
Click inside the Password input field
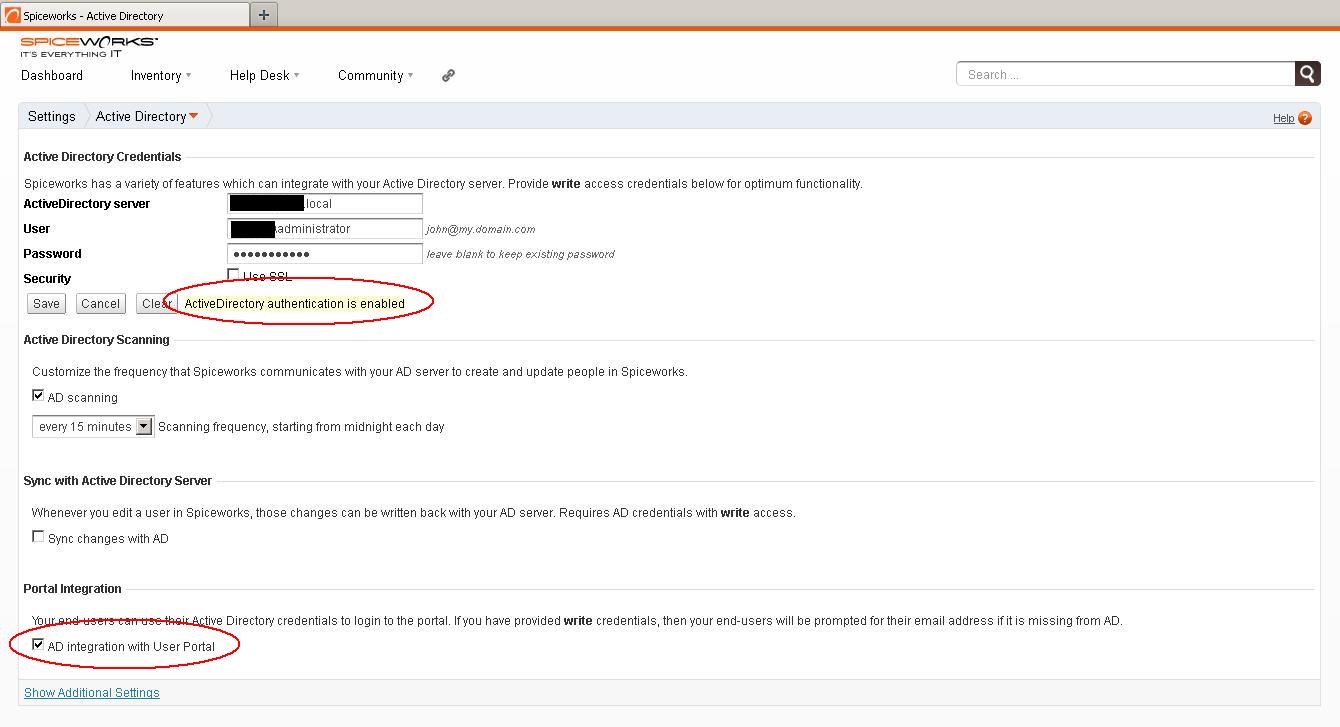tap(324, 253)
